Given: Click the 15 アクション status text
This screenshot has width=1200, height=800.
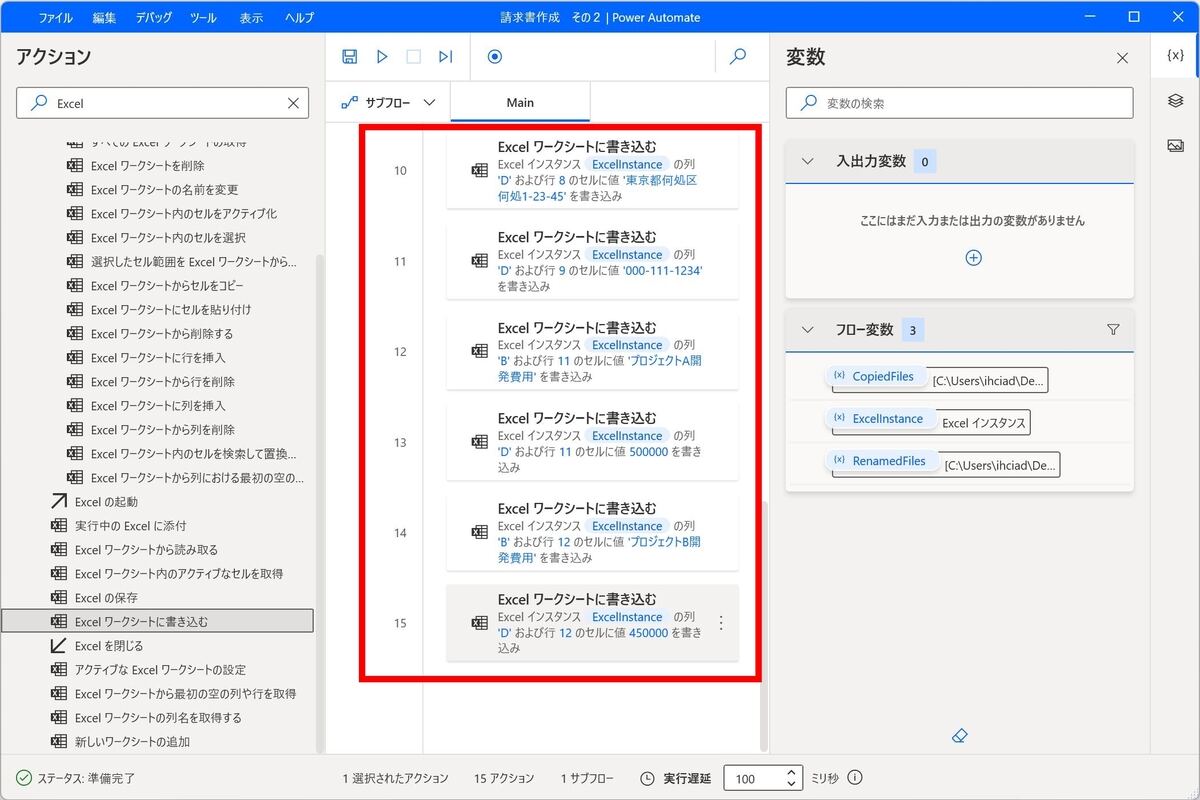Looking at the screenshot, I should (504, 778).
